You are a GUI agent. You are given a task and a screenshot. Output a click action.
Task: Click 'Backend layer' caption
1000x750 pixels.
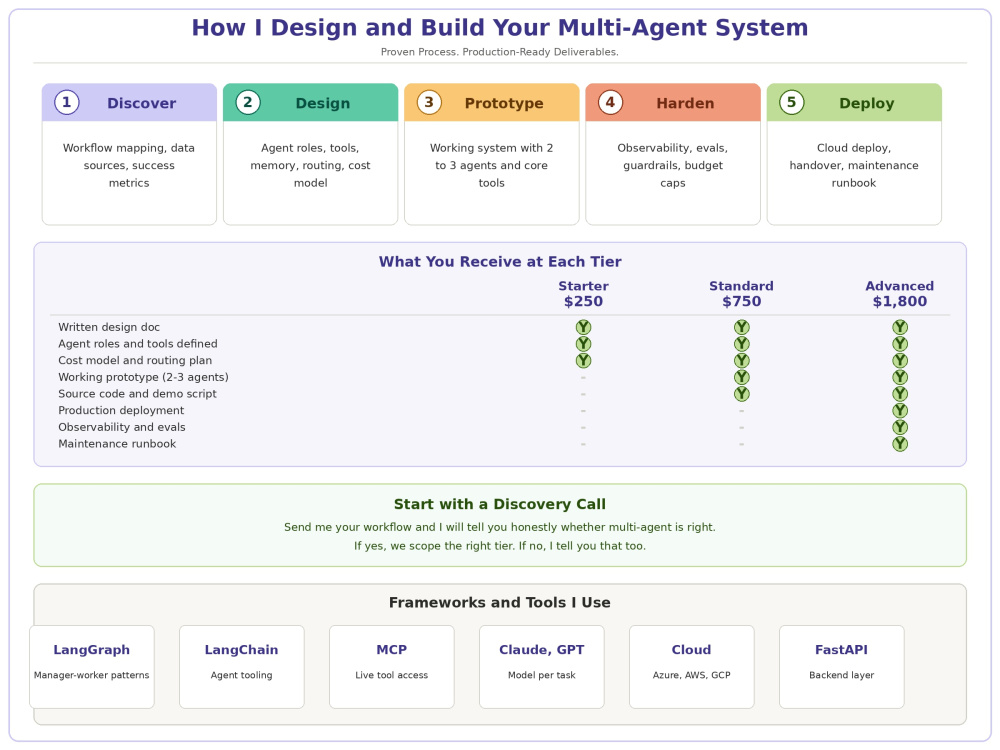tap(842, 675)
